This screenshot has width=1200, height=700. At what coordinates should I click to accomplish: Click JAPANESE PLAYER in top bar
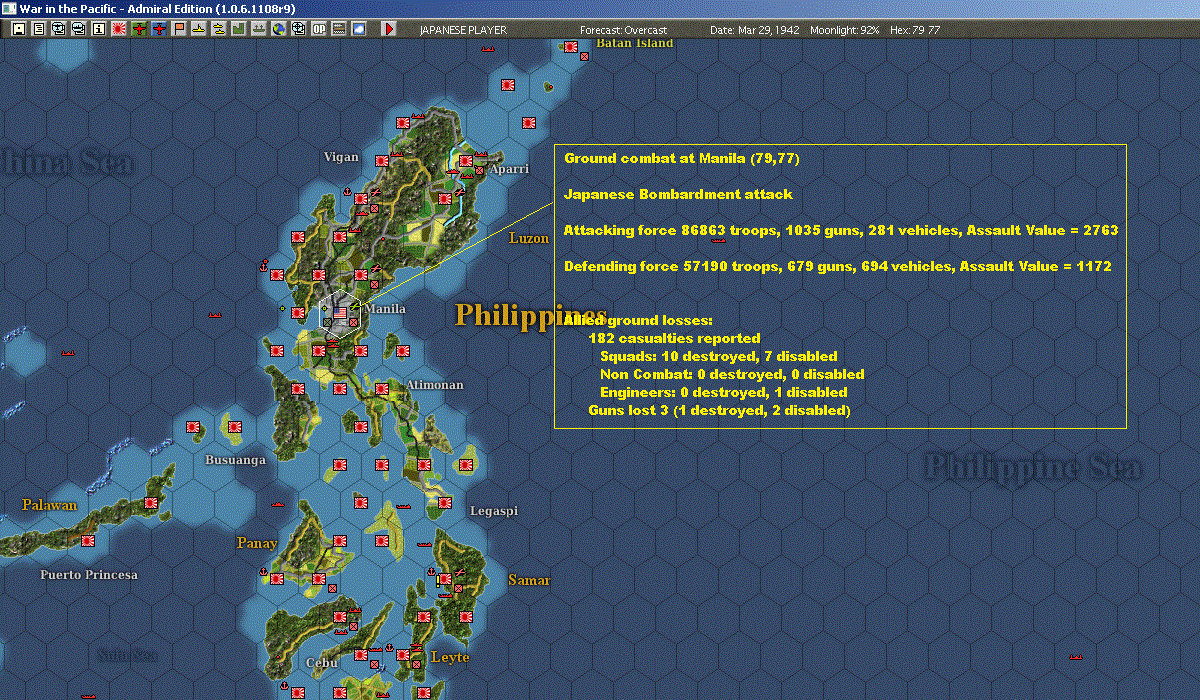(463, 30)
